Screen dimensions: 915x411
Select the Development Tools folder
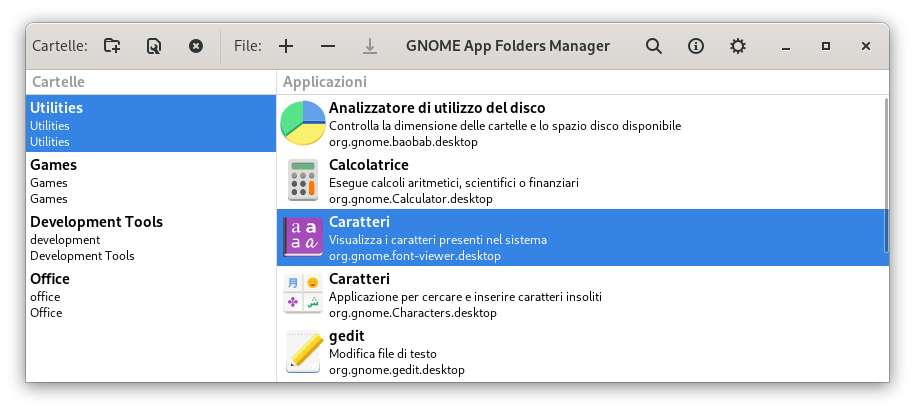click(x=151, y=238)
